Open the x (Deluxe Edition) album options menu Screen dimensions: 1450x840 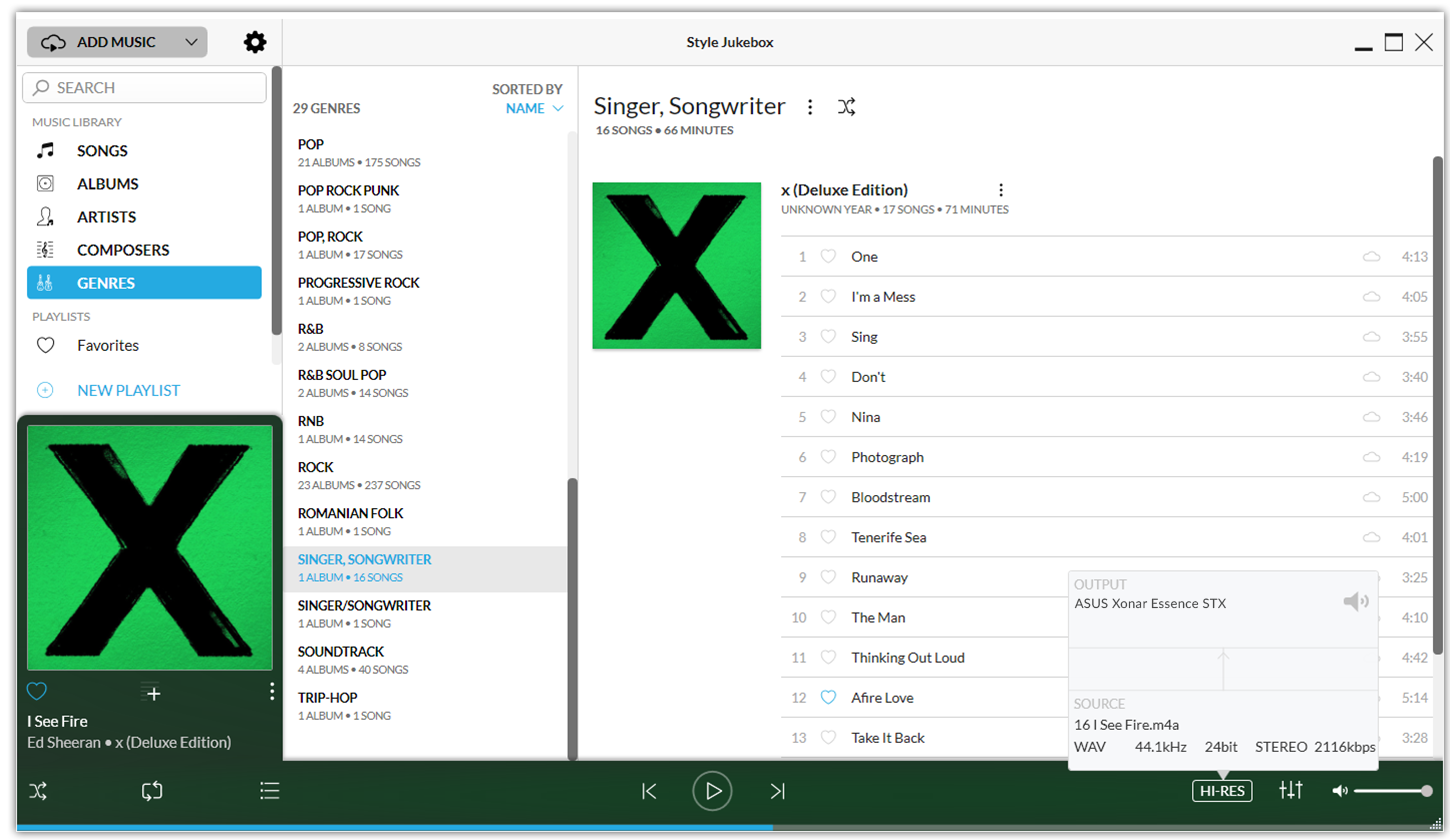click(1001, 190)
